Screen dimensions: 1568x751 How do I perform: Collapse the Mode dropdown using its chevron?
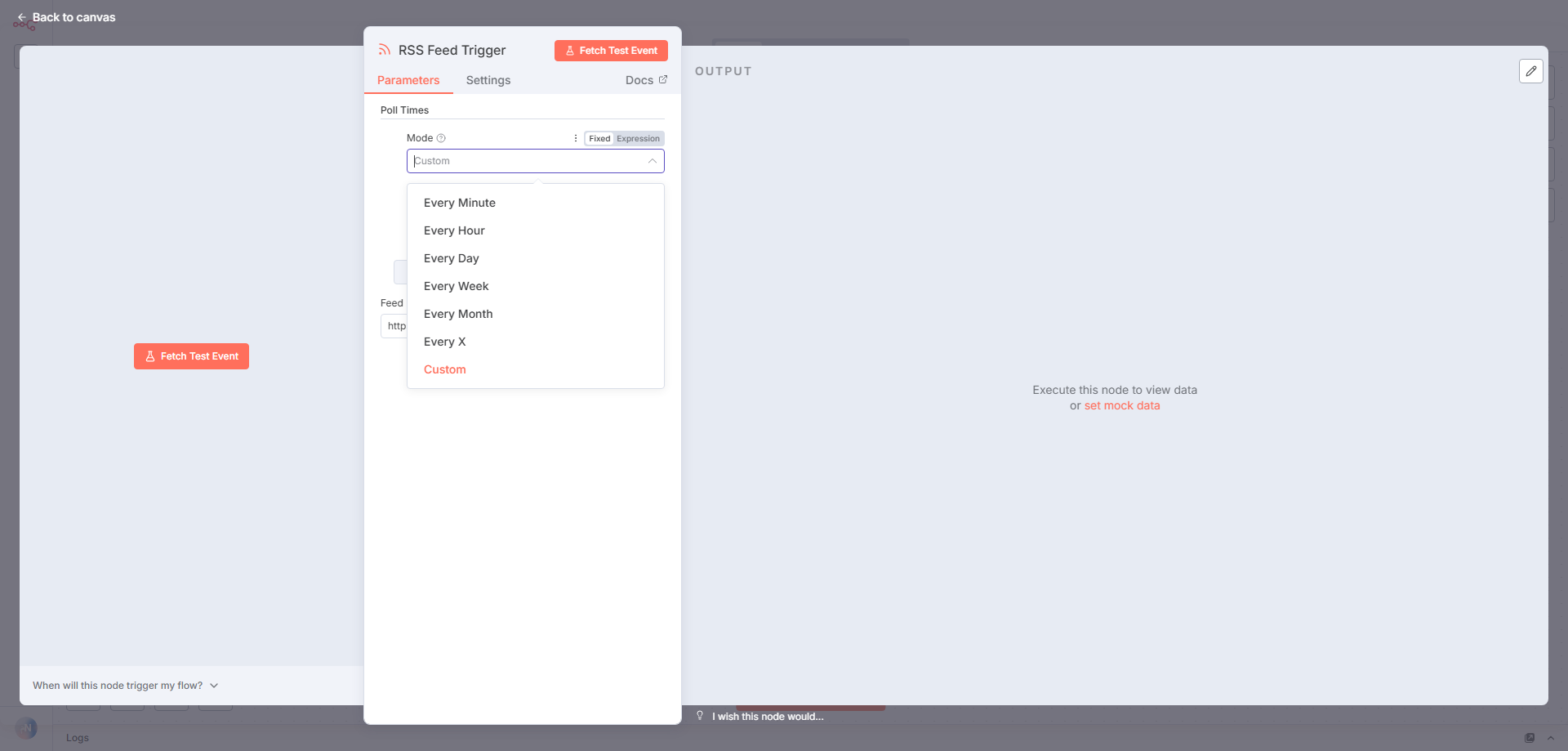coord(652,161)
